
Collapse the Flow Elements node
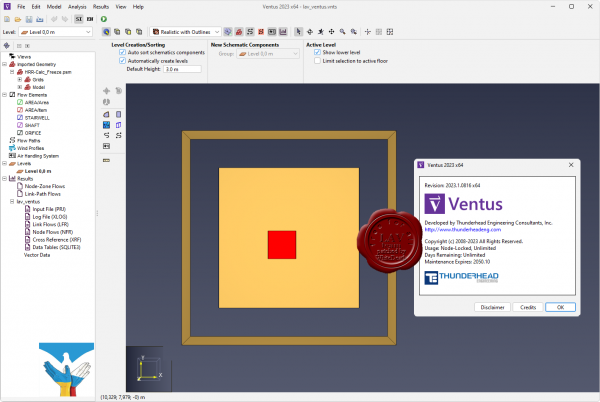pos(5,95)
